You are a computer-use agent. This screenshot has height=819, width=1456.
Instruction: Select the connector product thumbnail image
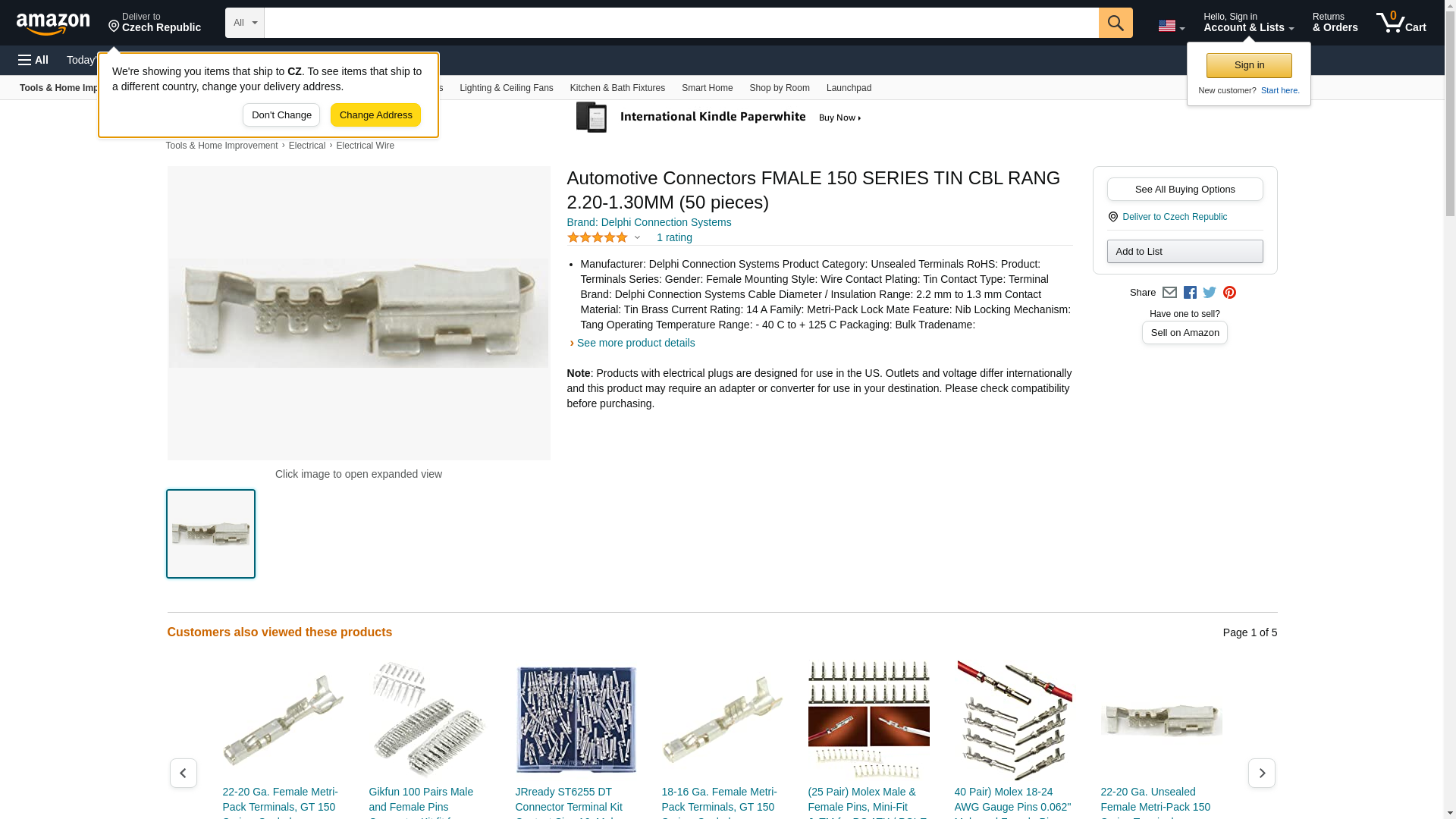[211, 534]
